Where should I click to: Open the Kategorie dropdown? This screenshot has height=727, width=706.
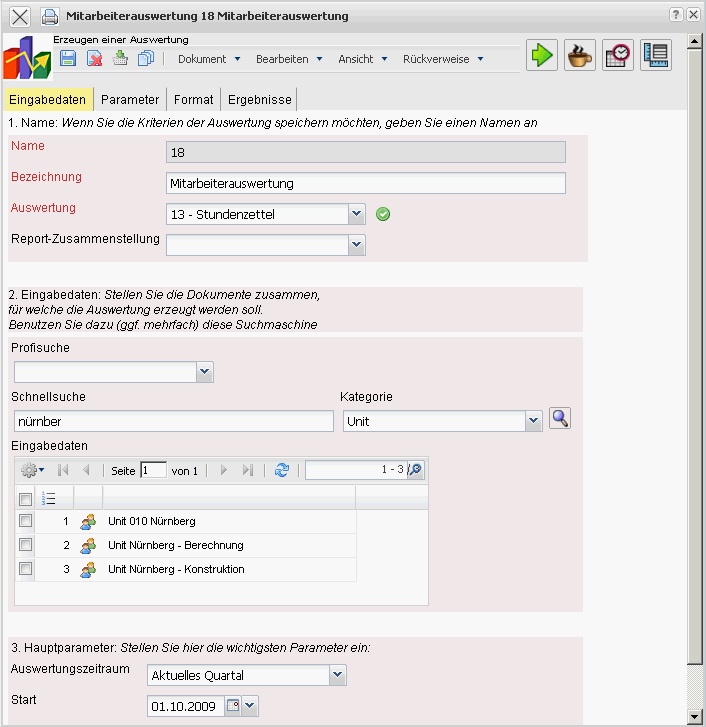coord(534,422)
